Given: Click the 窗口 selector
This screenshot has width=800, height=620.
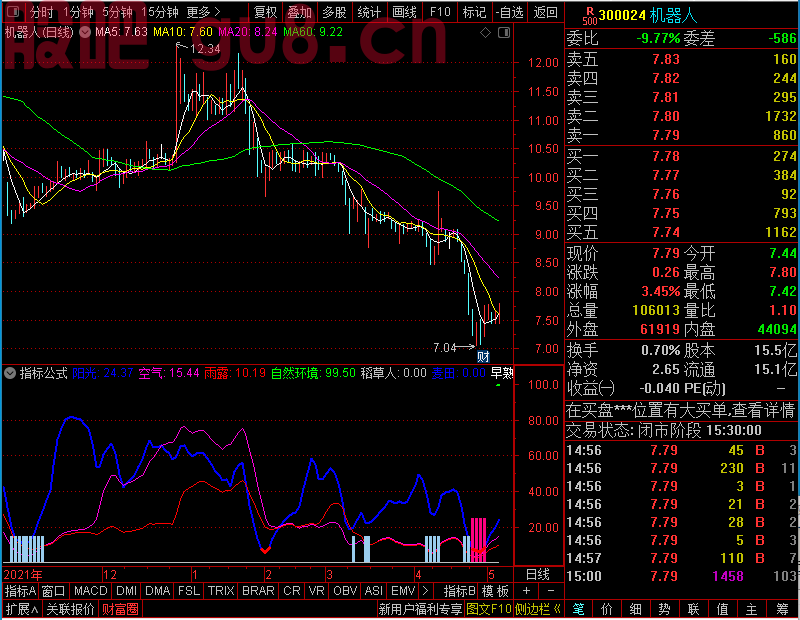Looking at the screenshot, I should [54, 591].
